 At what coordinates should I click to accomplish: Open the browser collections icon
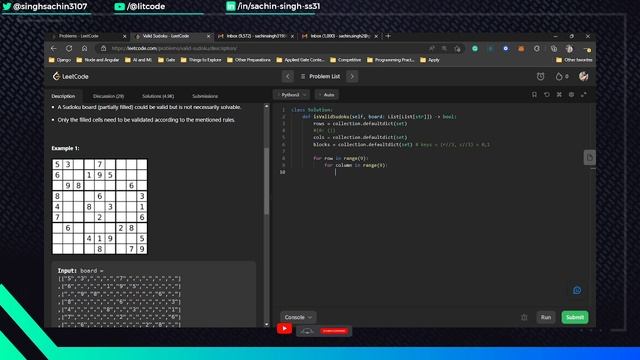(x=554, y=48)
